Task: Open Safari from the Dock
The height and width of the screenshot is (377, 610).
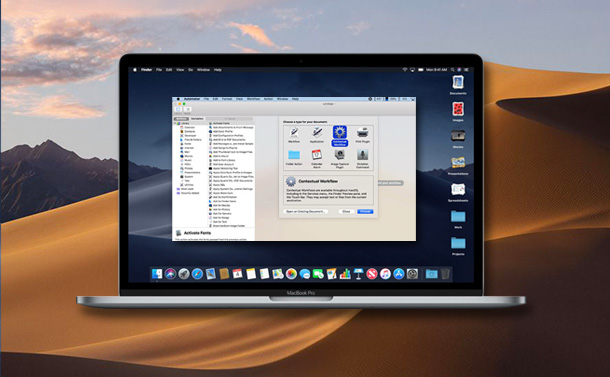Action: [x=197, y=274]
